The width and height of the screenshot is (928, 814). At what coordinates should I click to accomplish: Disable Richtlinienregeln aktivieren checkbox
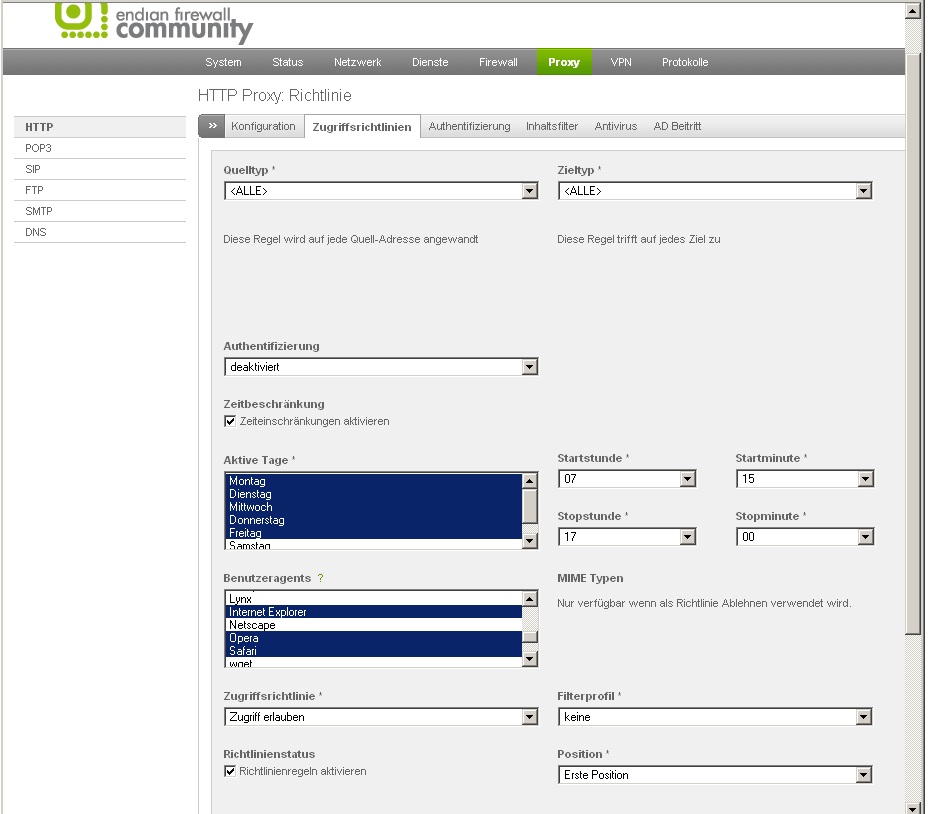230,772
